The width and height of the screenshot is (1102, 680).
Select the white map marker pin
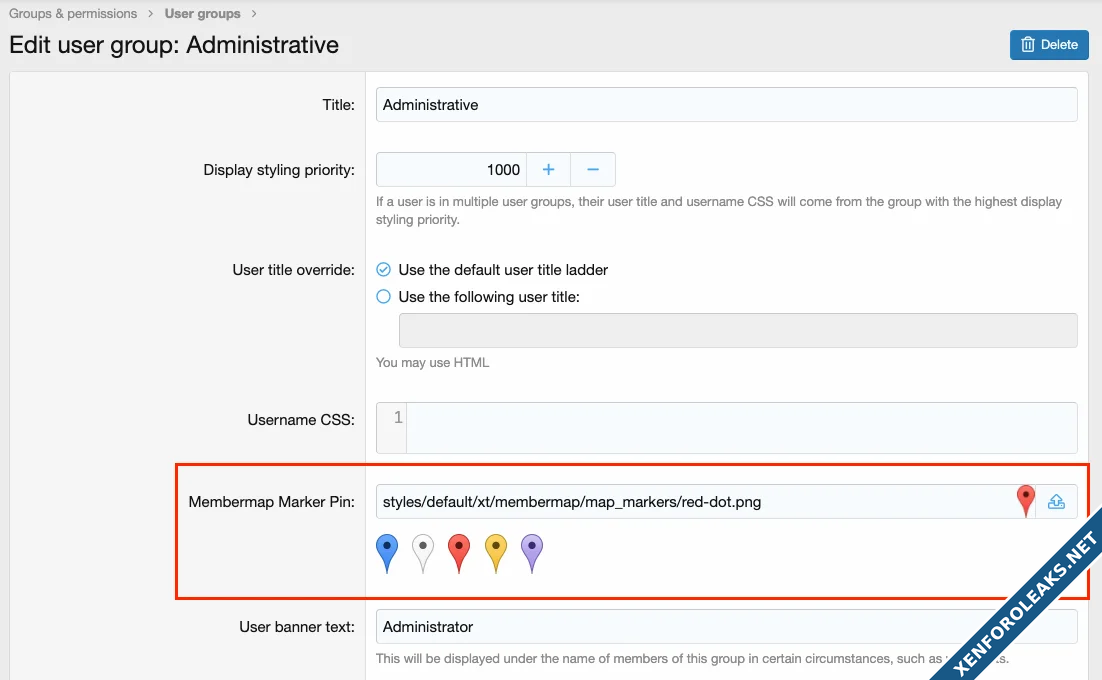pos(423,551)
